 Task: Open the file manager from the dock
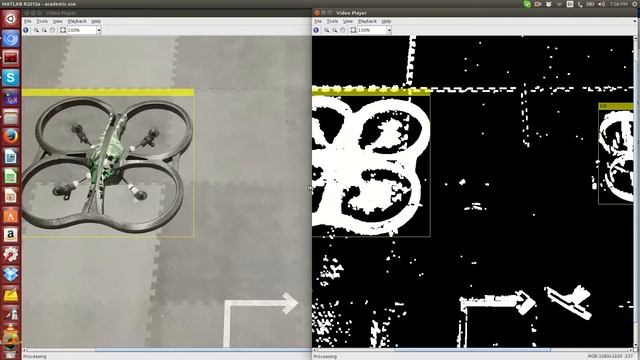tap(11, 118)
